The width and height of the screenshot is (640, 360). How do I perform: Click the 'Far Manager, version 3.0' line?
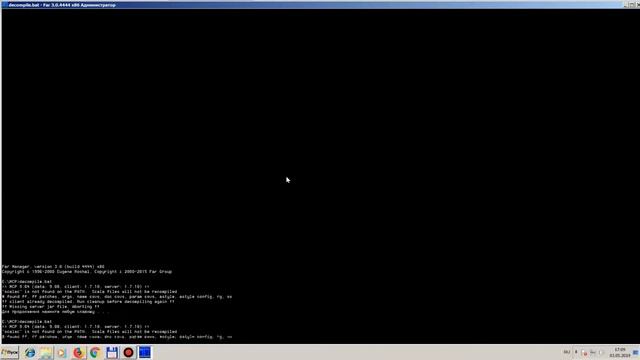pos(53,267)
